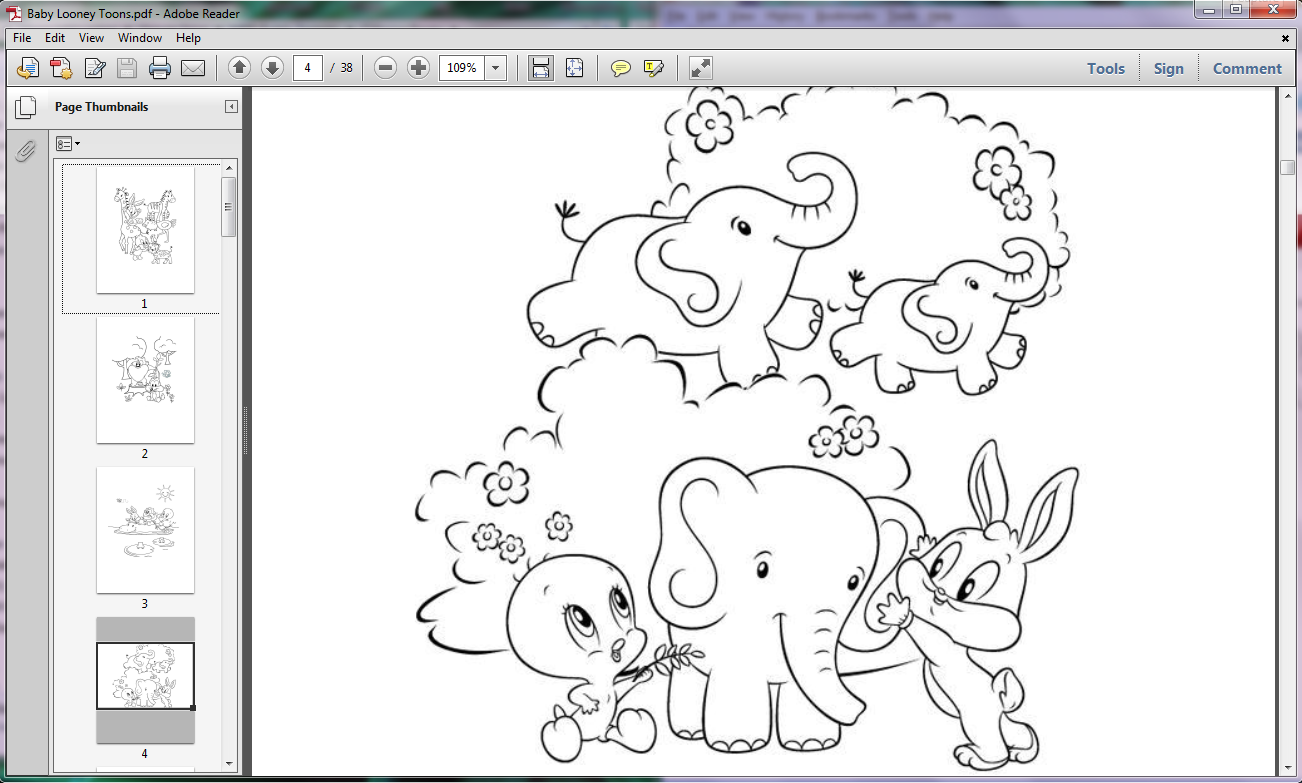
Task: Select the page 2 thumbnail
Action: (x=145, y=380)
